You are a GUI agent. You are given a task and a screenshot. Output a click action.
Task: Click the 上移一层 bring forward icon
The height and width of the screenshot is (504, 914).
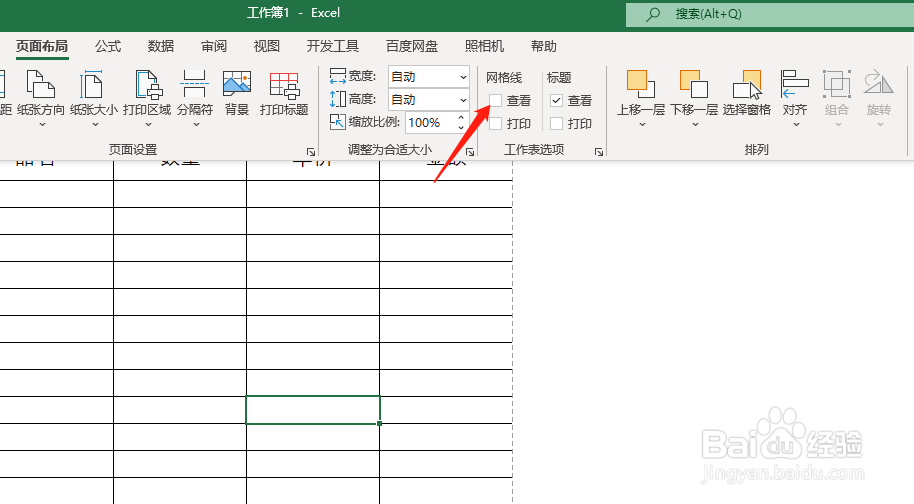pyautogui.click(x=641, y=84)
